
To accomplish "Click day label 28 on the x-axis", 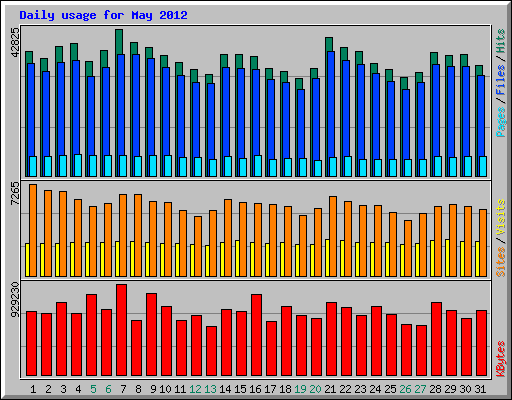I will 435,389.
